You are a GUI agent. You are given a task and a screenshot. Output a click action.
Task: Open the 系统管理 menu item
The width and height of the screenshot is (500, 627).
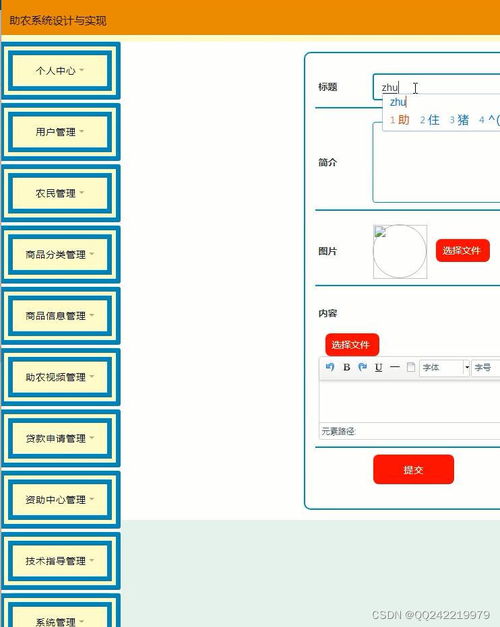[60, 611]
